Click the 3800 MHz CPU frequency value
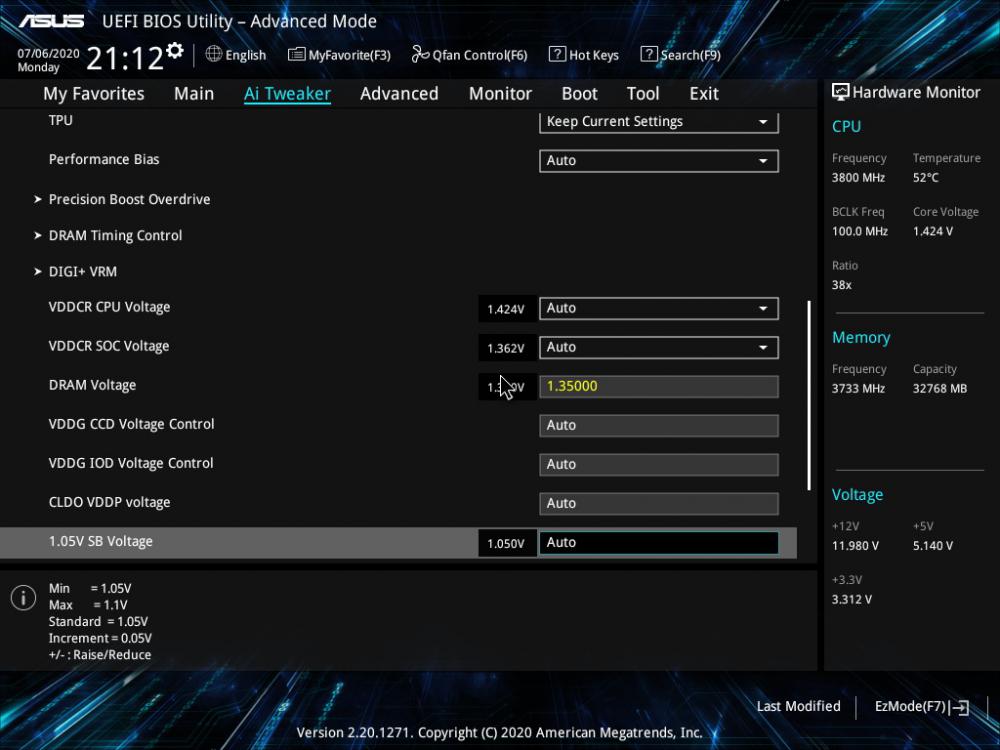 click(858, 178)
